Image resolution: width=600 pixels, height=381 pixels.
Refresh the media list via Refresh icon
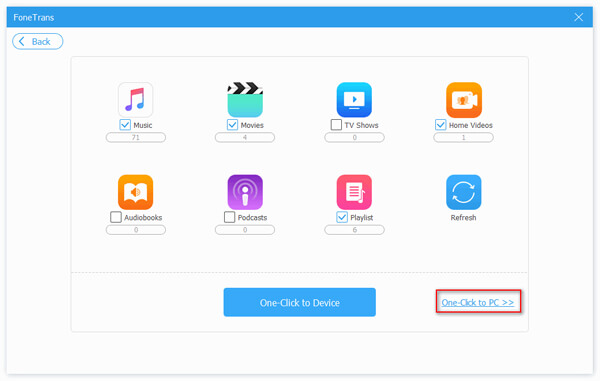[464, 192]
